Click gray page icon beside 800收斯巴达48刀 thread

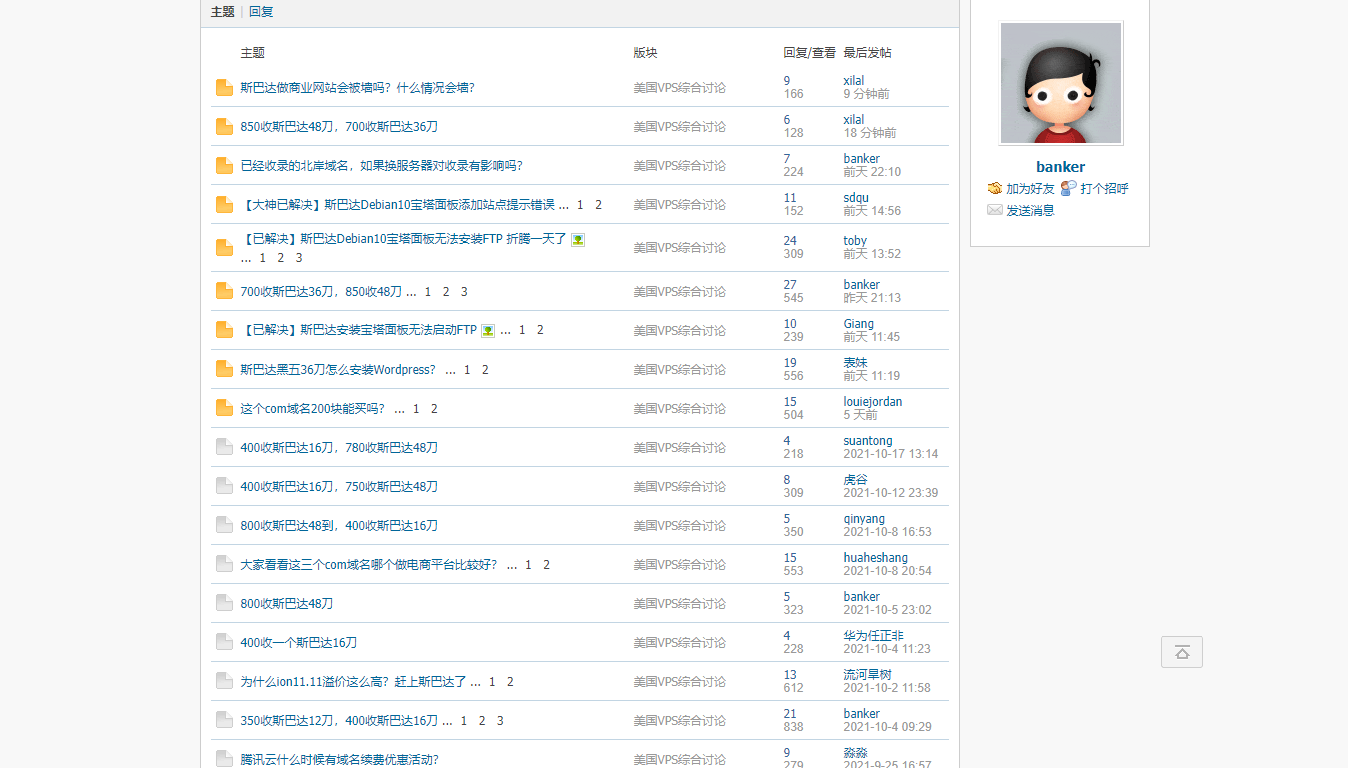pyautogui.click(x=224, y=604)
